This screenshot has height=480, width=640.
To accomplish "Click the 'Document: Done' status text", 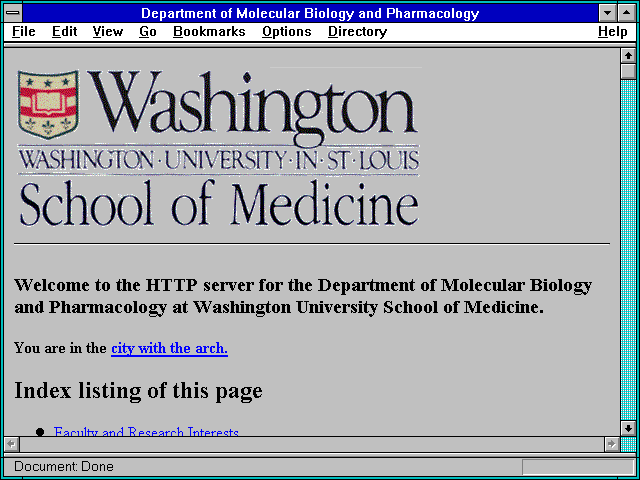I will click(x=64, y=466).
